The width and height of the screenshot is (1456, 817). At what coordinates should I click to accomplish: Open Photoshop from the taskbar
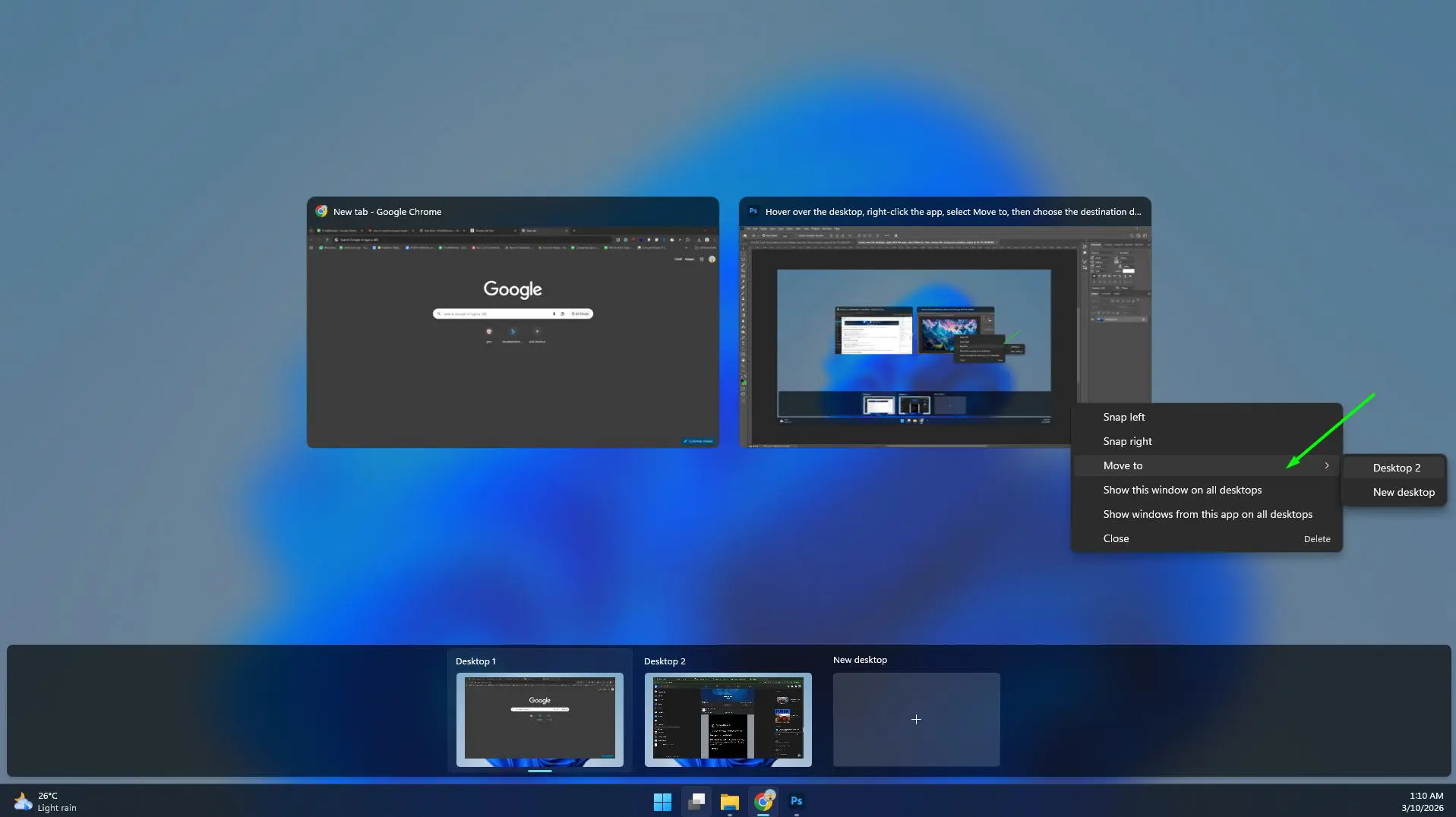[x=797, y=801]
